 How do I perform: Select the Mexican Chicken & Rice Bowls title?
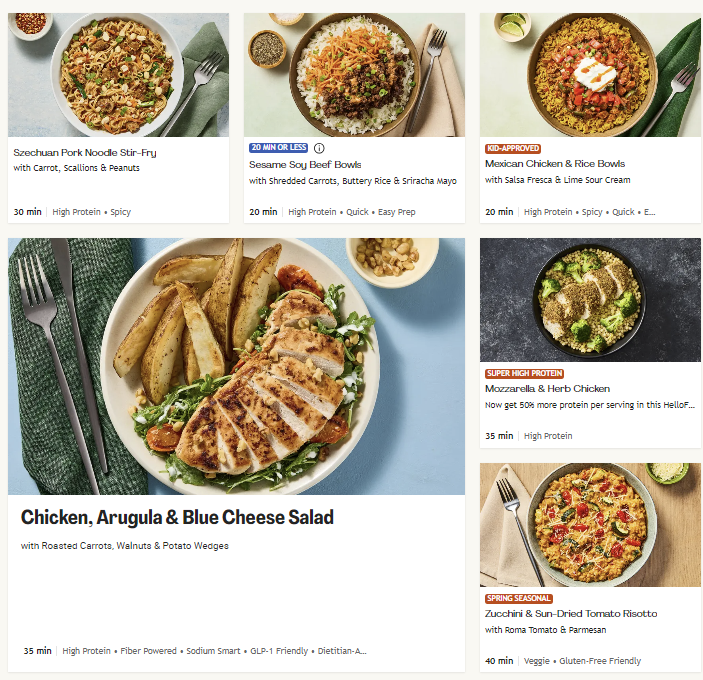(555, 164)
